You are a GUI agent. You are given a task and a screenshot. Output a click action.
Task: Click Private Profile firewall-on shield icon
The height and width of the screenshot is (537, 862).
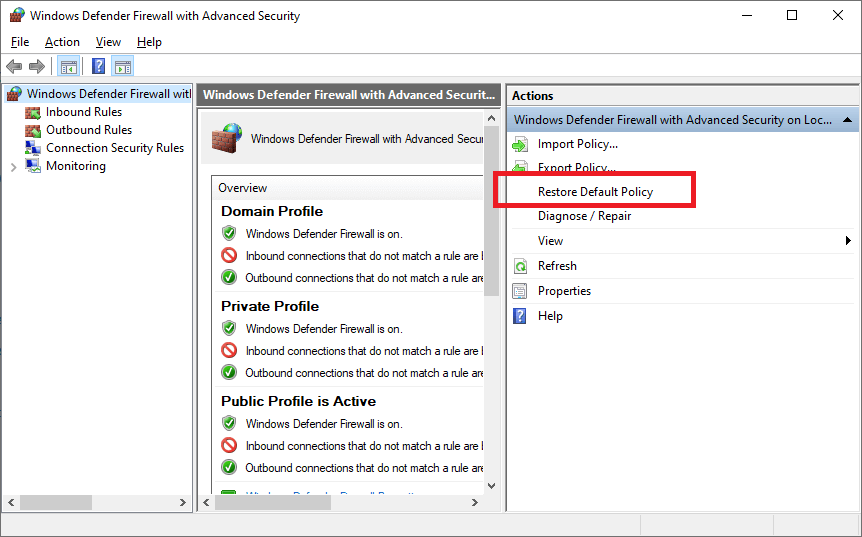click(x=229, y=328)
